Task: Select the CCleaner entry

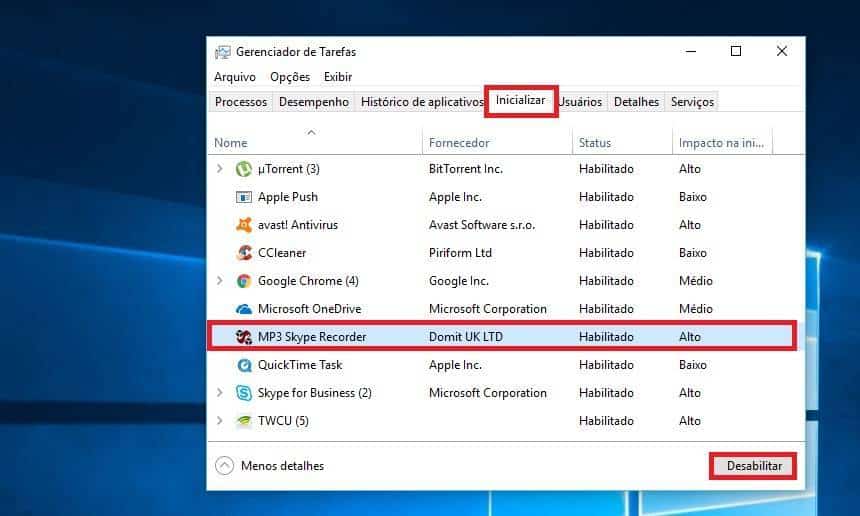Action: pos(282,253)
